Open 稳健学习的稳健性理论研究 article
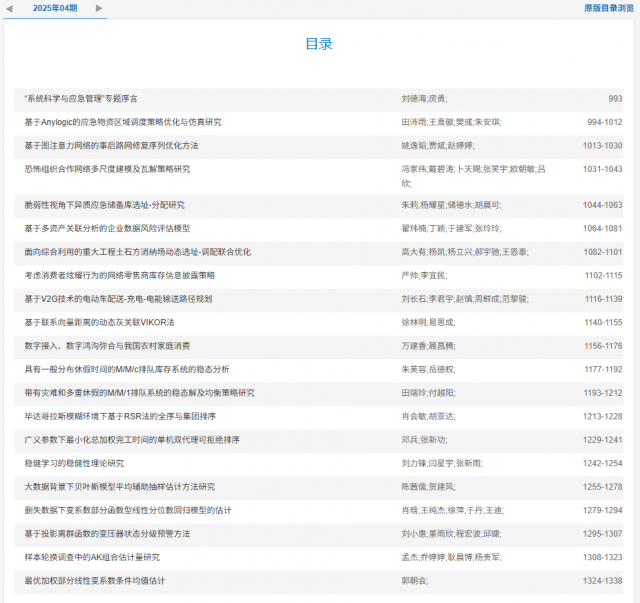 click(x=74, y=463)
